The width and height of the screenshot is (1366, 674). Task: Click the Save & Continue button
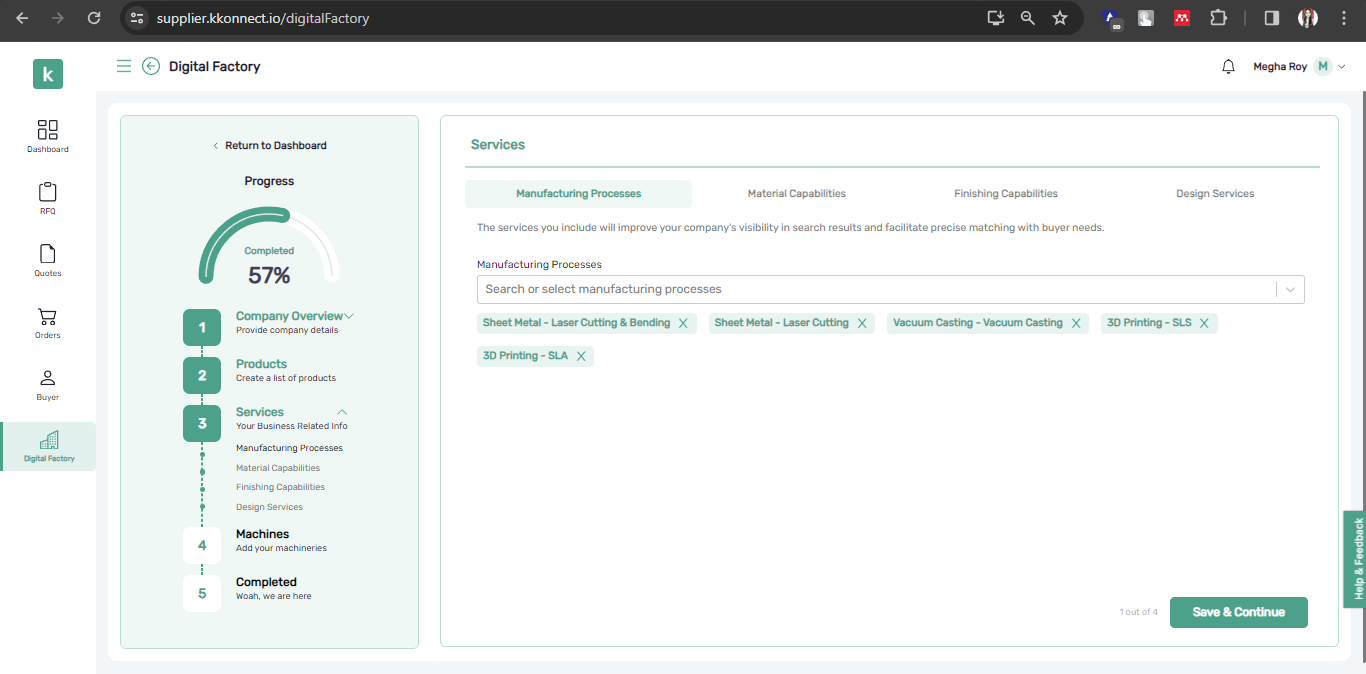pos(1238,612)
